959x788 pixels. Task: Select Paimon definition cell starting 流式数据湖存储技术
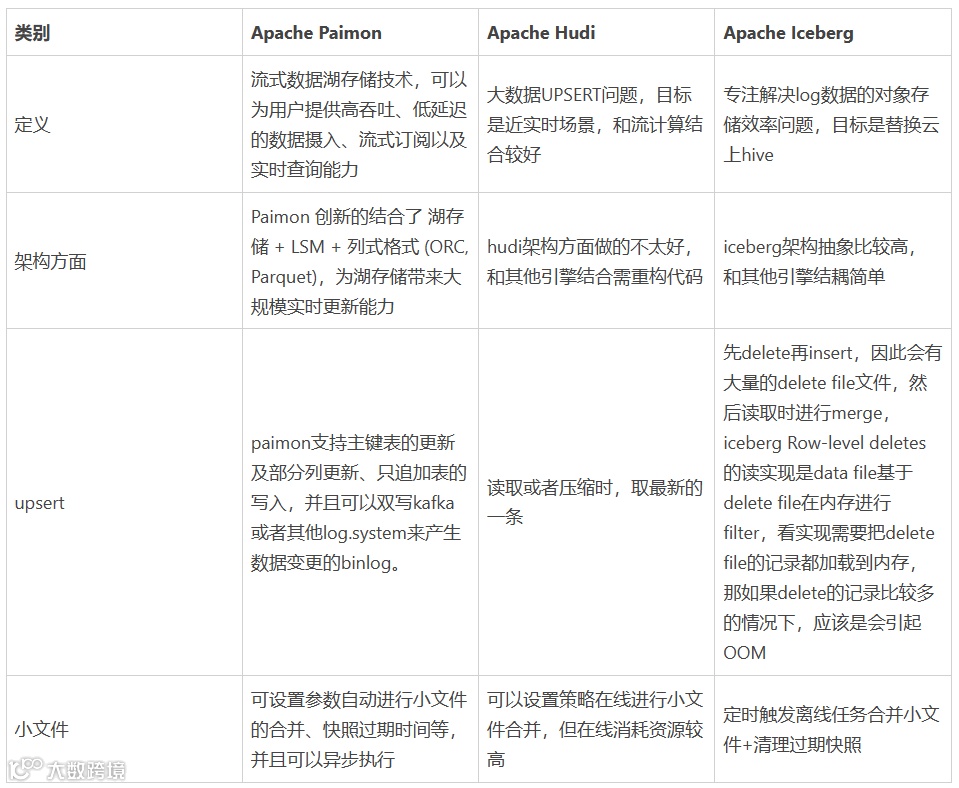359,124
